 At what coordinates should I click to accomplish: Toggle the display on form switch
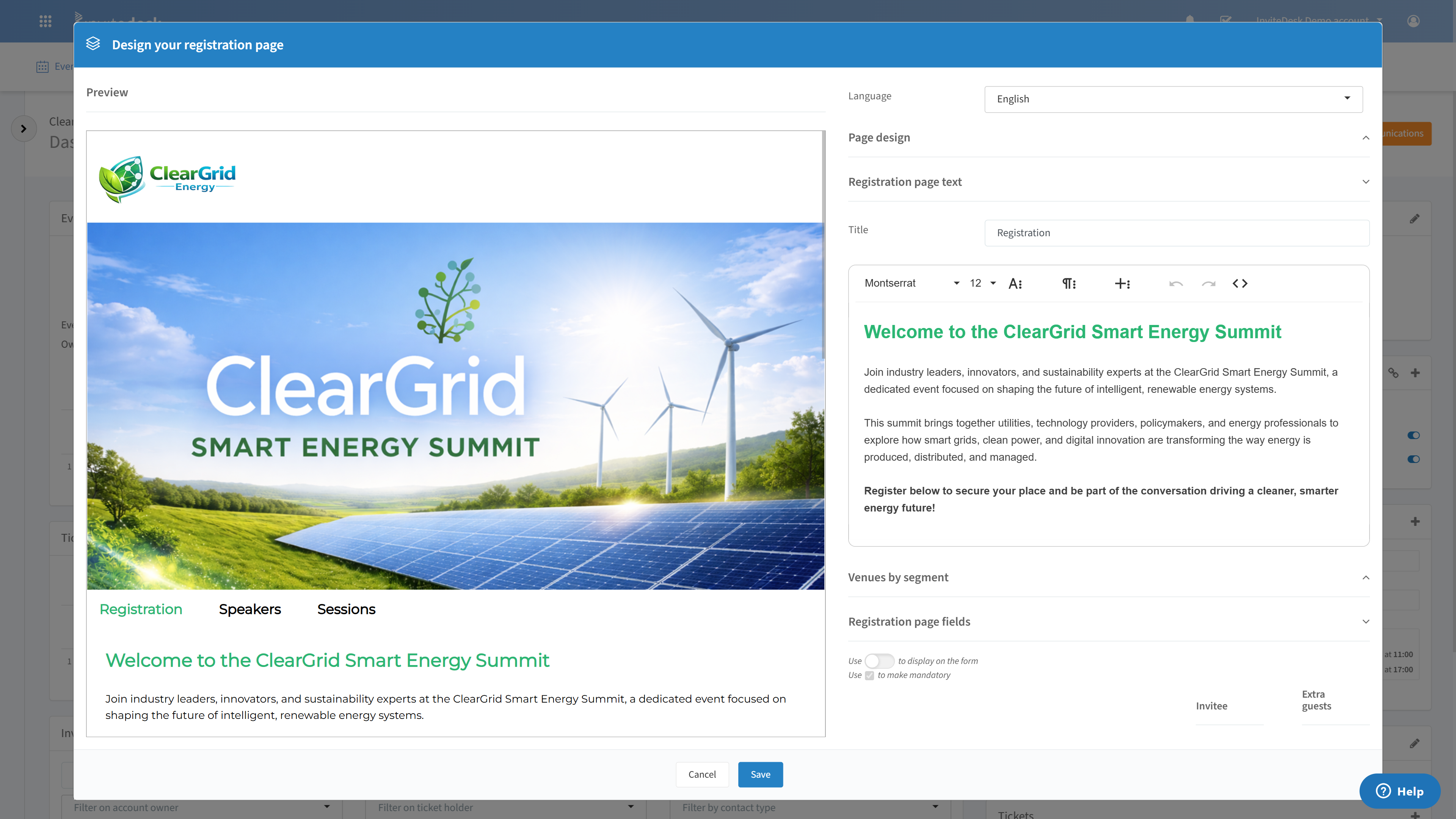click(880, 661)
